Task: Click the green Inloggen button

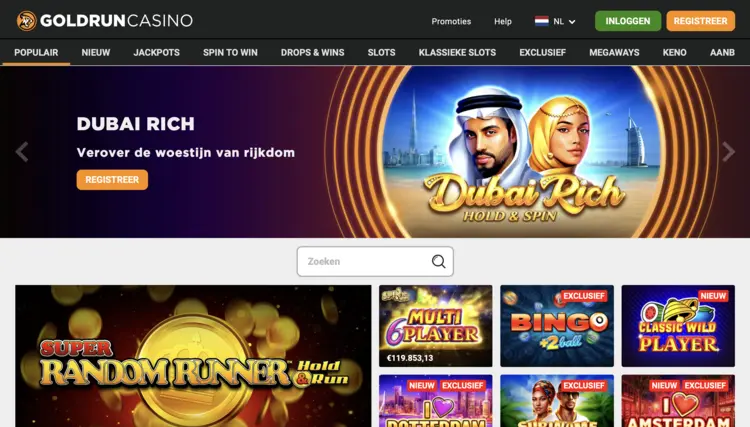Action: (x=628, y=21)
